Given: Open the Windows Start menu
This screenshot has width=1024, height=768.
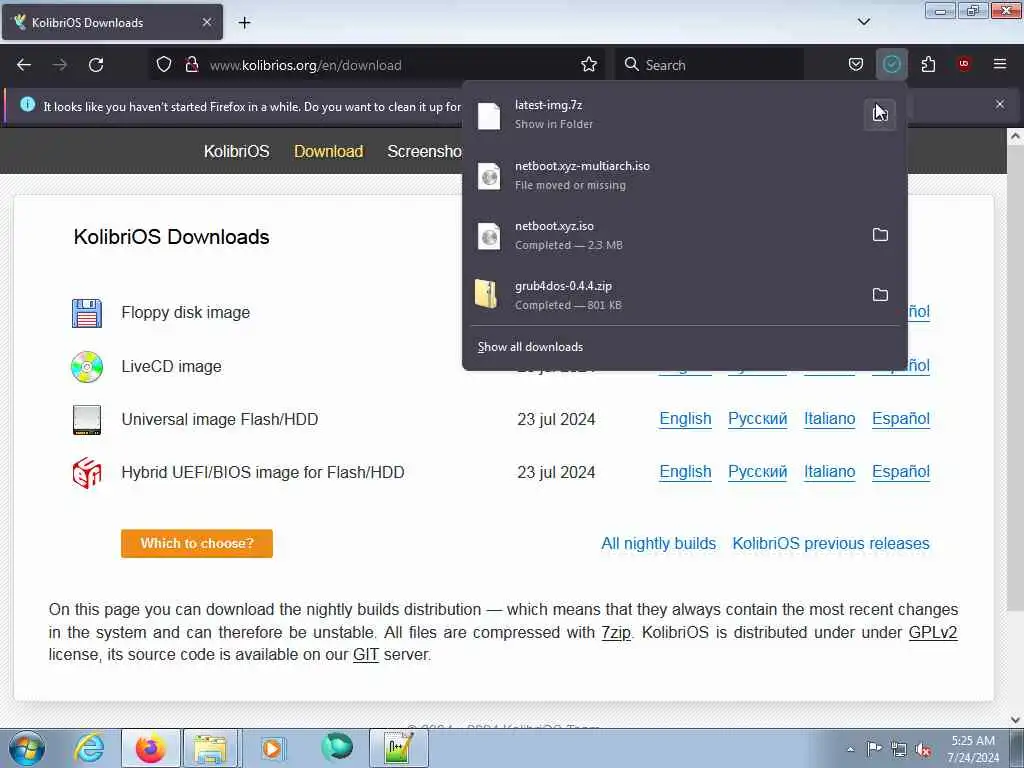Looking at the screenshot, I should pyautogui.click(x=27, y=748).
